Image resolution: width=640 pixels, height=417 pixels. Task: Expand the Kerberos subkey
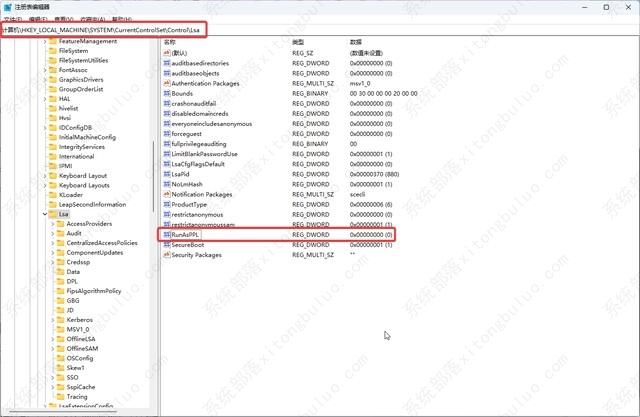[53, 320]
